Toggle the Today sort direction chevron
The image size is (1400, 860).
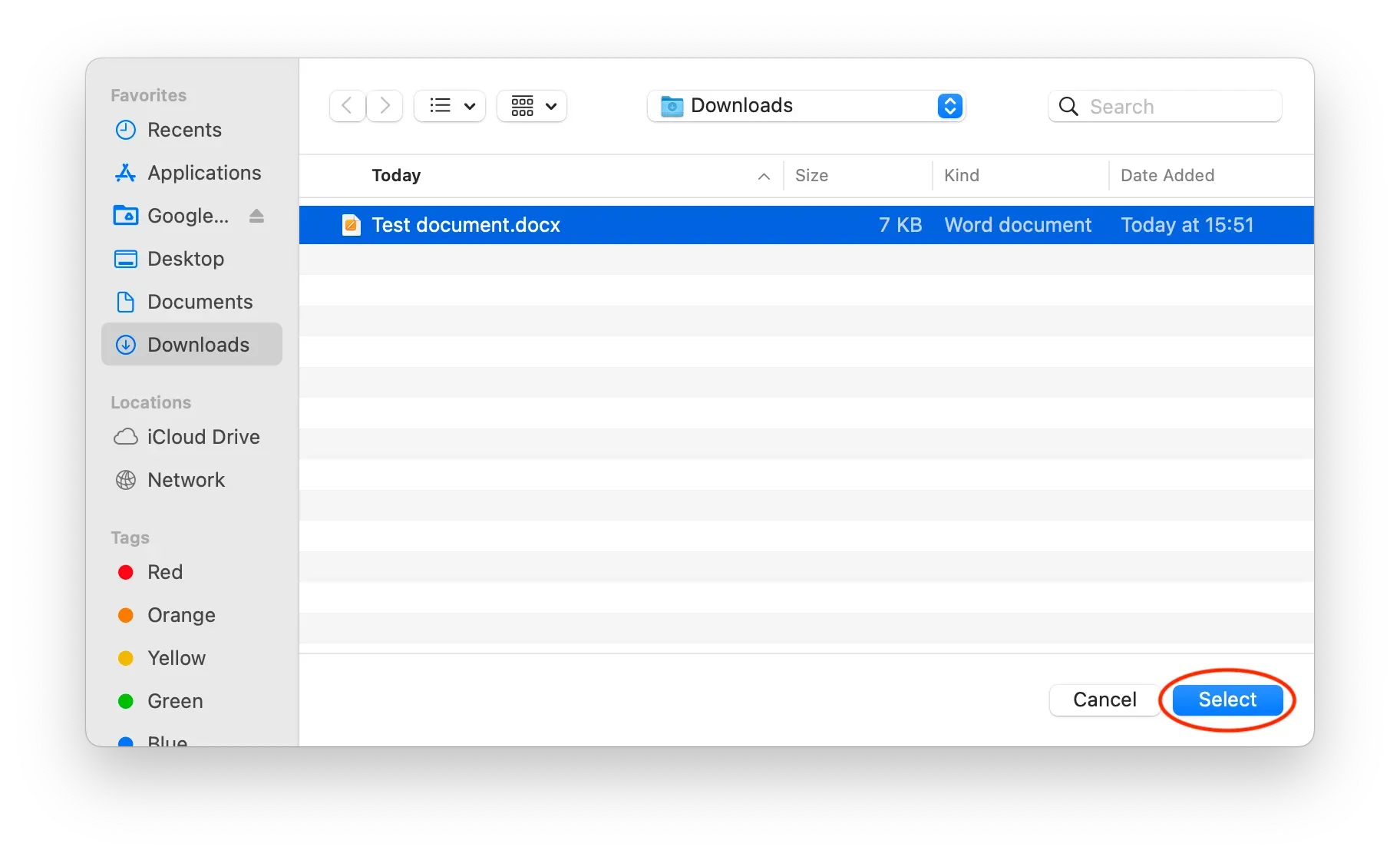click(763, 177)
